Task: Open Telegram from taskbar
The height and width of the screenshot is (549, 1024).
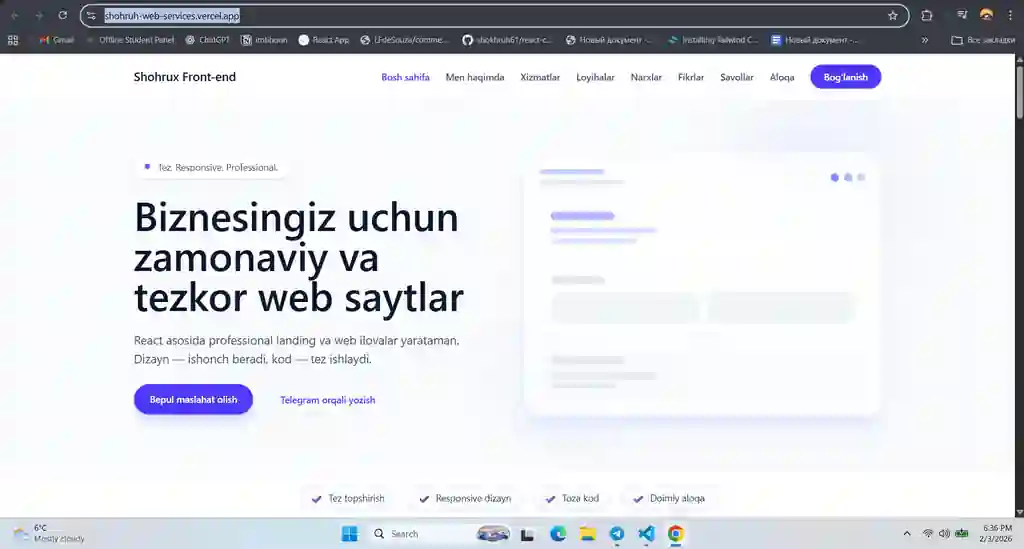Action: (616, 534)
